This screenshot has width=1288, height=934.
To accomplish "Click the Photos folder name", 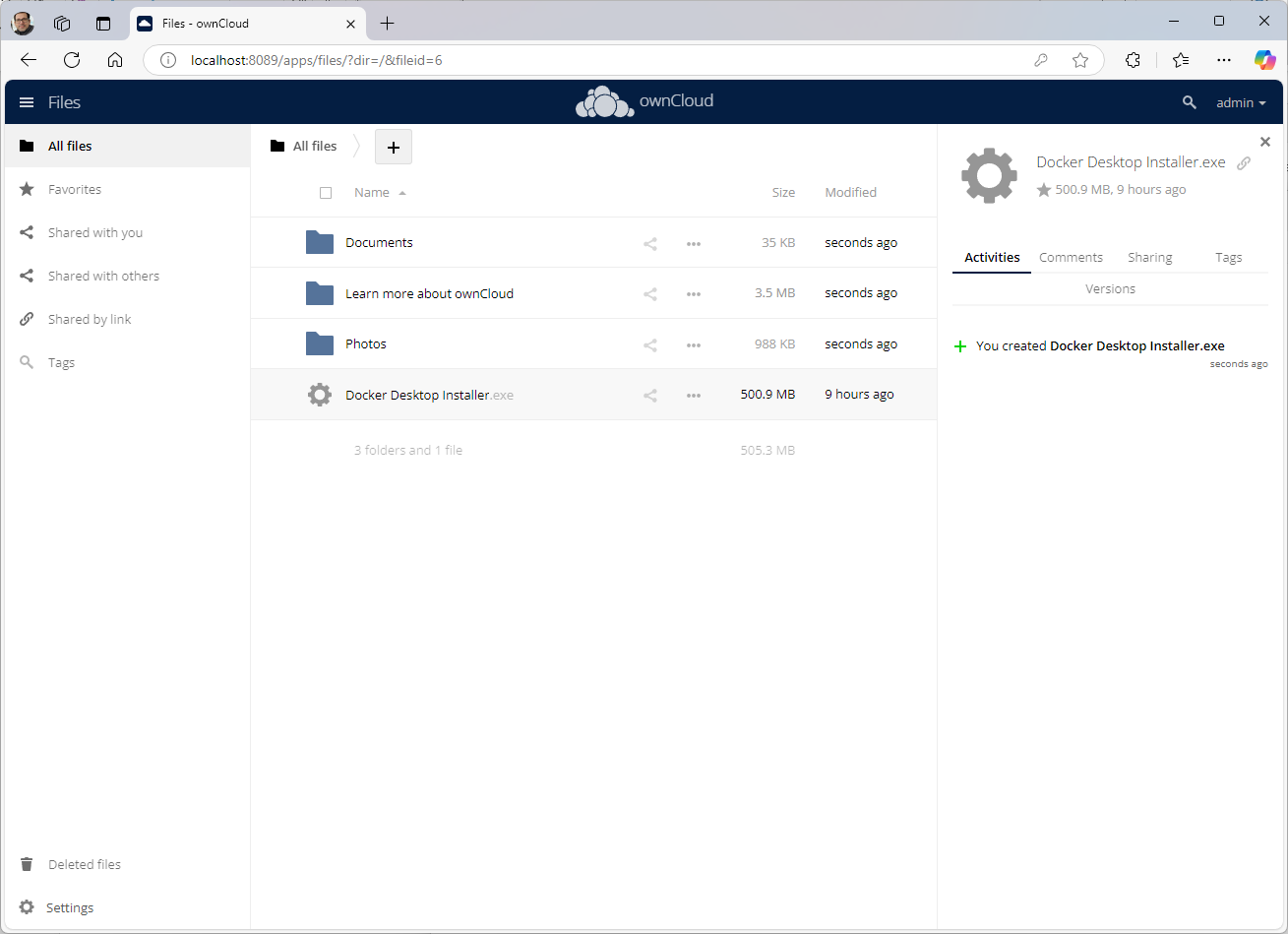I will pos(366,343).
